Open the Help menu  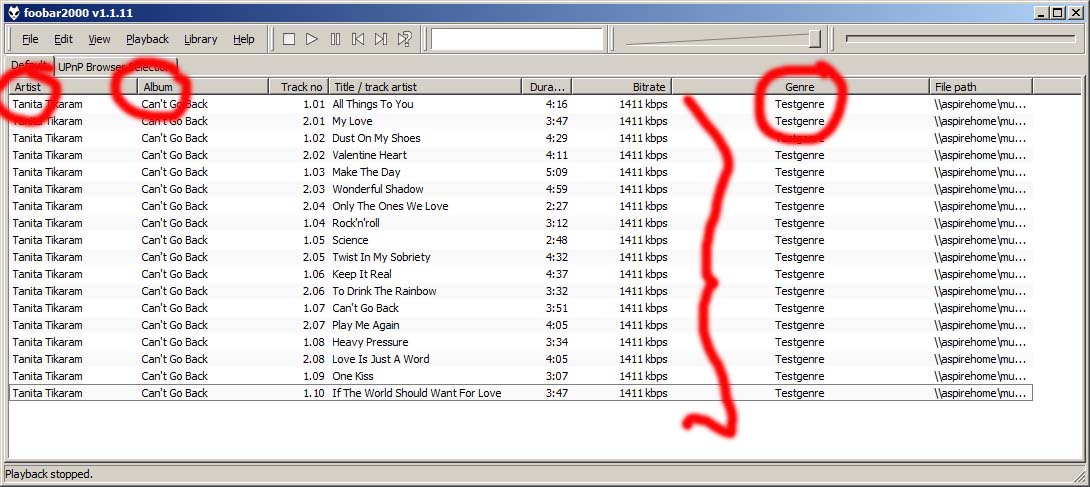pyautogui.click(x=244, y=39)
